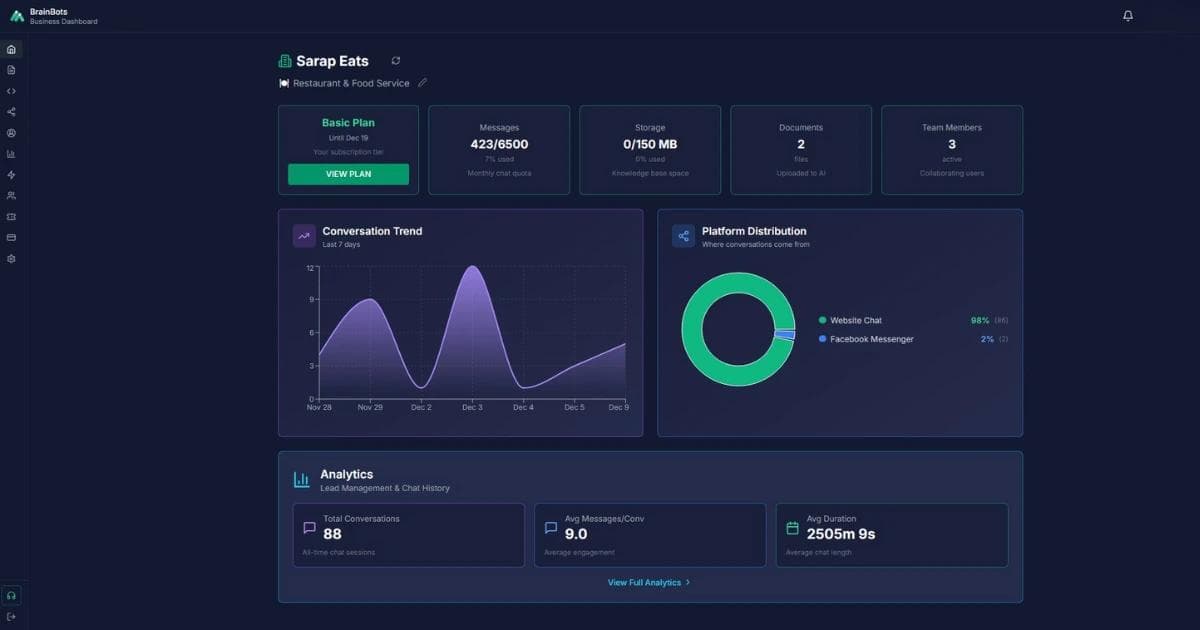Open the analytics bar-chart icon in sidebar

10,154
